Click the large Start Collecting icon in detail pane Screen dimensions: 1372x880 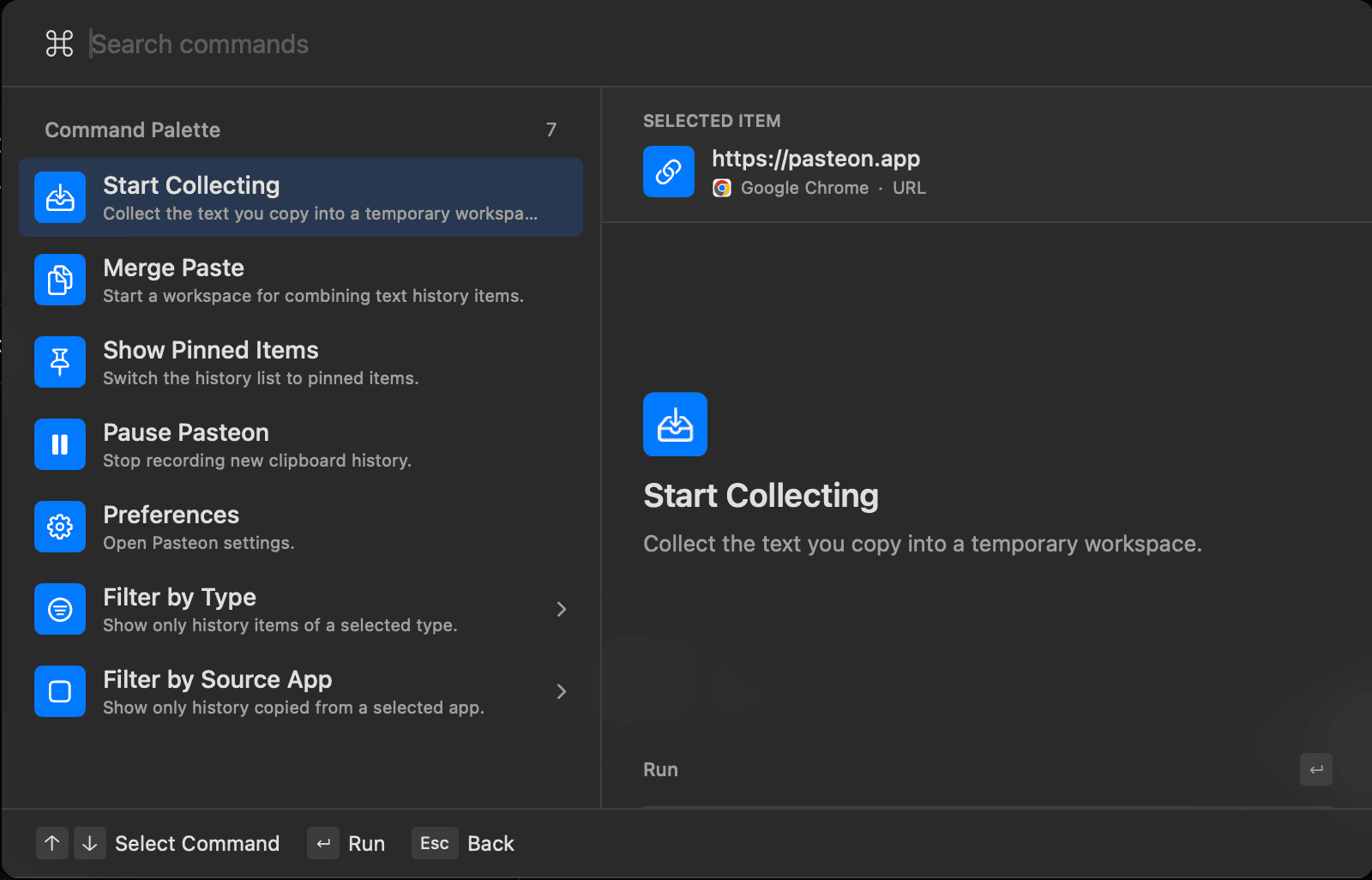(675, 425)
